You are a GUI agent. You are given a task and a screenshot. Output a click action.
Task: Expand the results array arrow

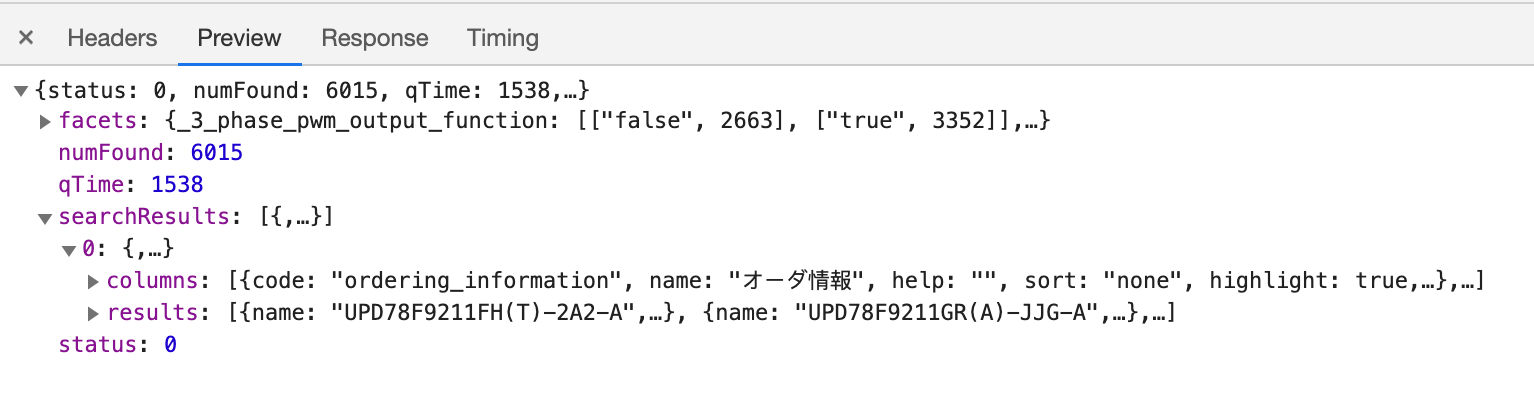(x=93, y=314)
